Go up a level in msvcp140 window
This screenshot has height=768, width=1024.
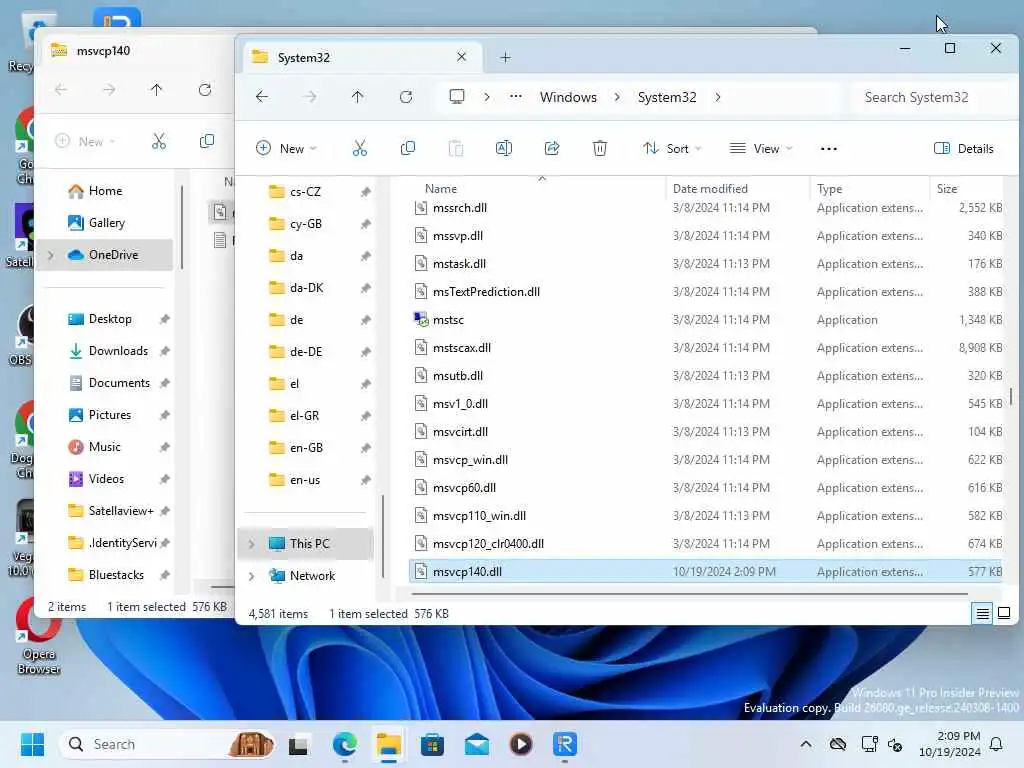click(x=156, y=90)
